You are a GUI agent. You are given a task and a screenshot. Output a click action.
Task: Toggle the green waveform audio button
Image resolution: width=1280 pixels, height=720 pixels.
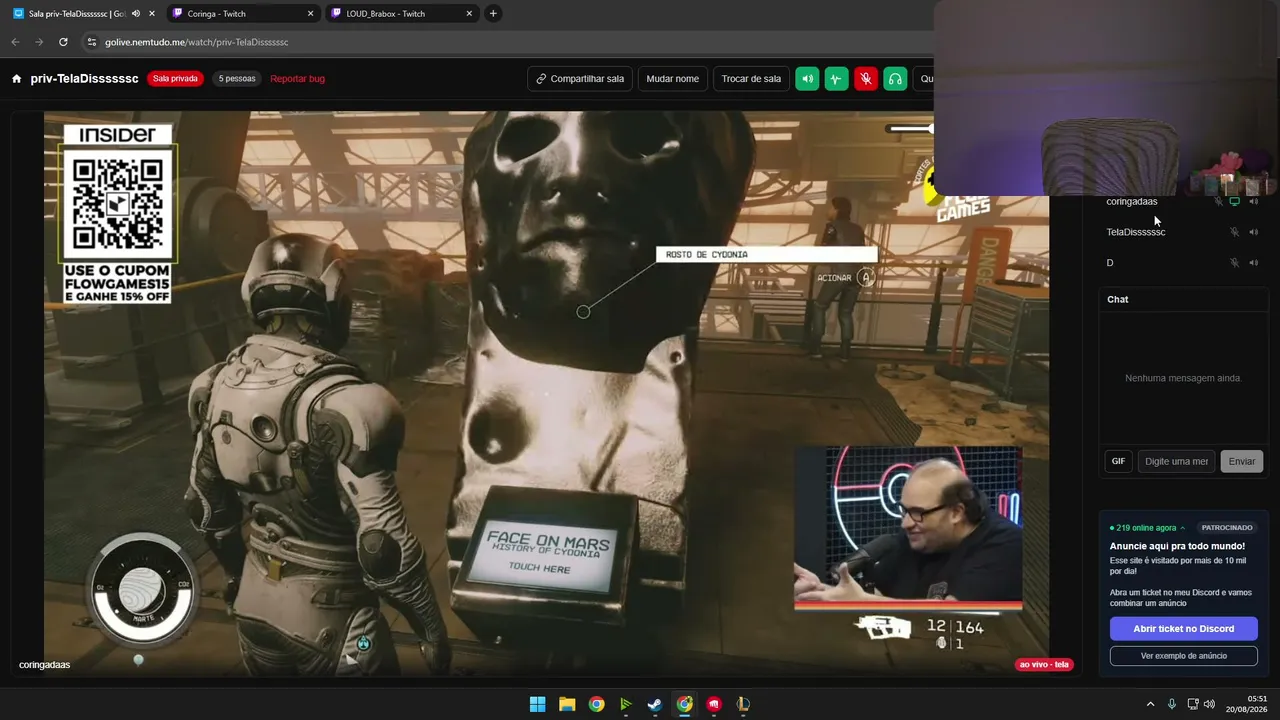click(837, 79)
